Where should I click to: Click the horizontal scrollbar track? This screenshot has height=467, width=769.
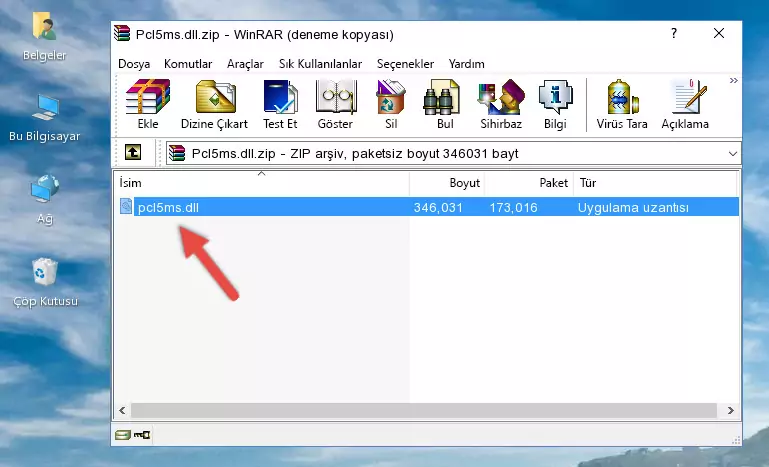[424, 410]
